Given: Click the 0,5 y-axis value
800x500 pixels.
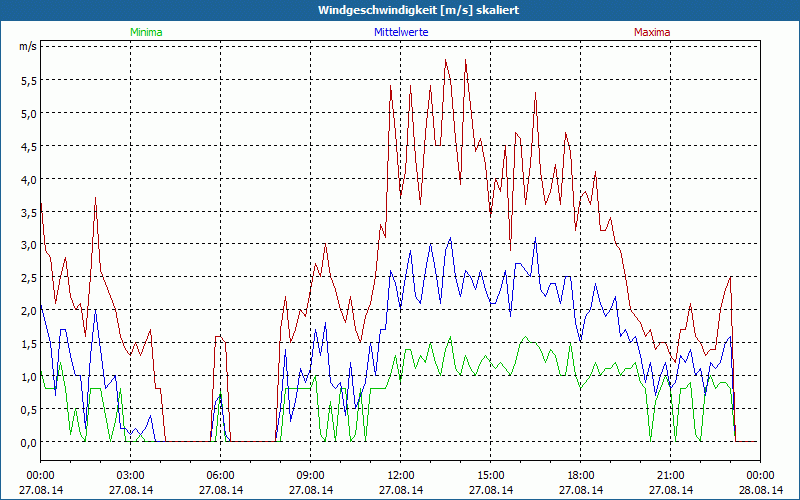Looking at the screenshot, I should point(29,410).
